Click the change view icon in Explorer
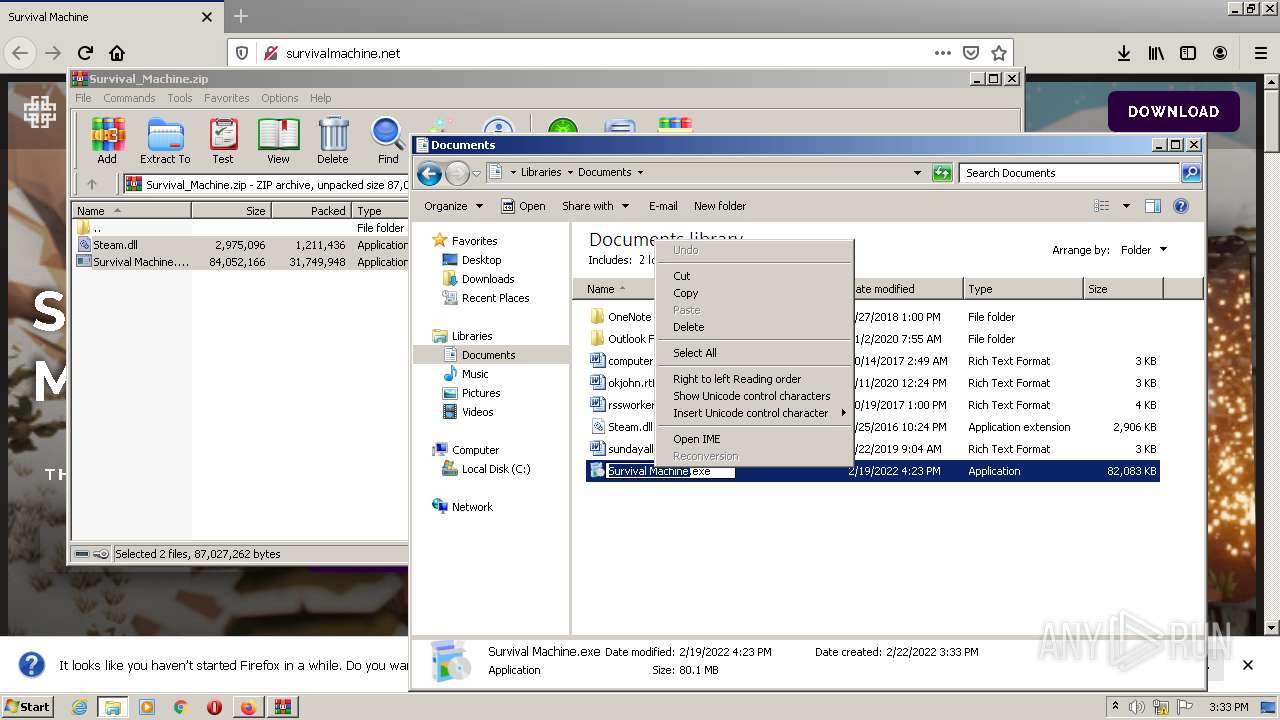This screenshot has height=720, width=1280. (x=1102, y=206)
